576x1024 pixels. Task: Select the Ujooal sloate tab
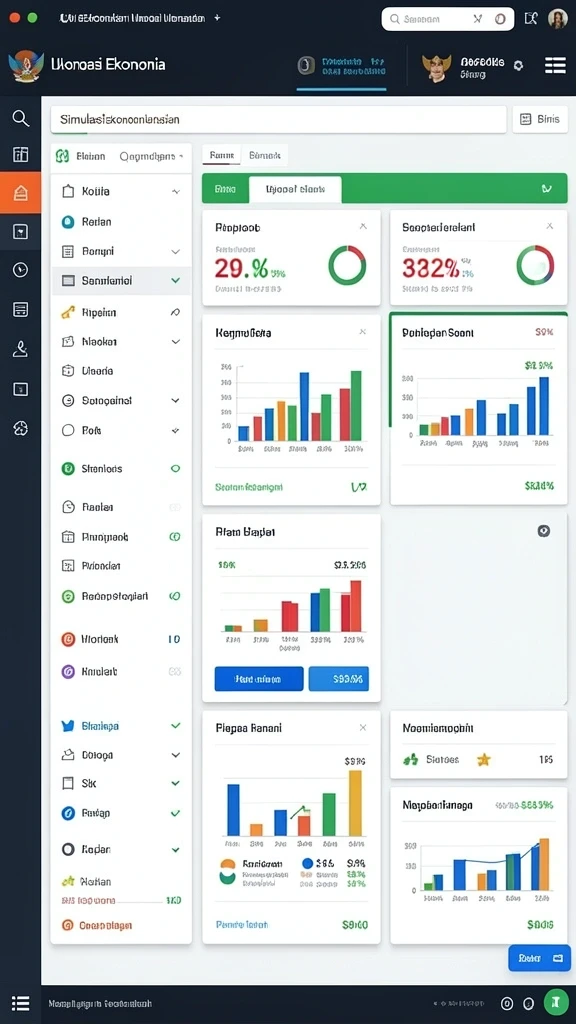(x=295, y=189)
